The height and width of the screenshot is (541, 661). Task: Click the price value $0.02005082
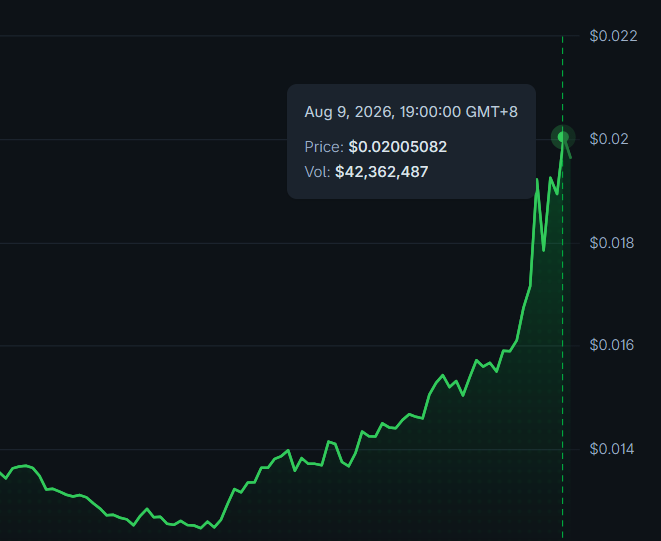(x=398, y=147)
